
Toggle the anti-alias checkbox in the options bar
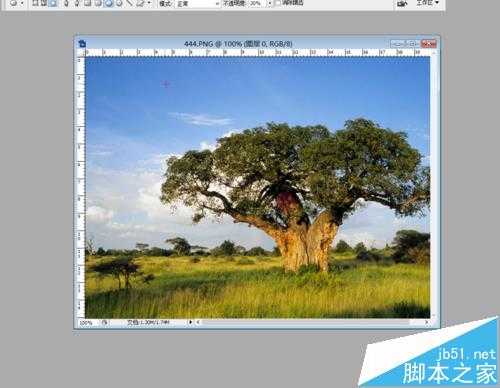tap(277, 3)
